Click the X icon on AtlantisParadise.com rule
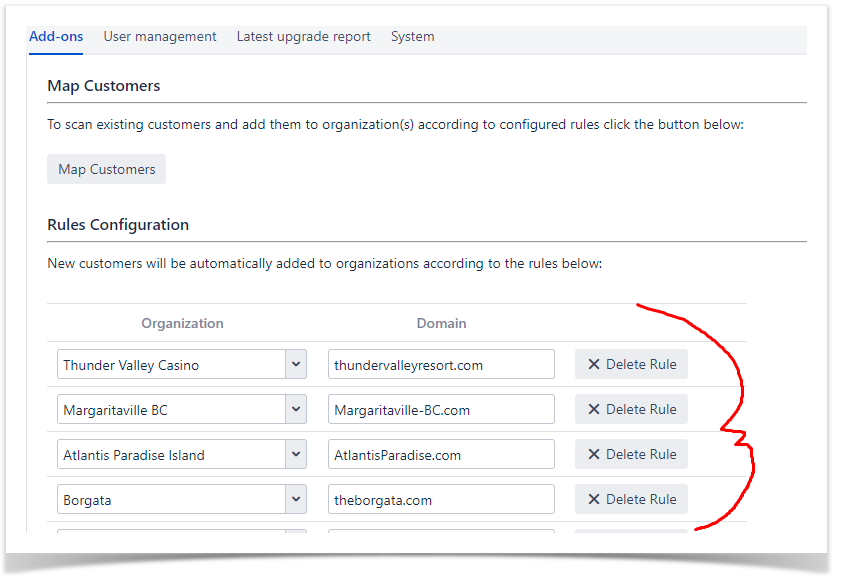The image size is (841, 582). (x=594, y=454)
